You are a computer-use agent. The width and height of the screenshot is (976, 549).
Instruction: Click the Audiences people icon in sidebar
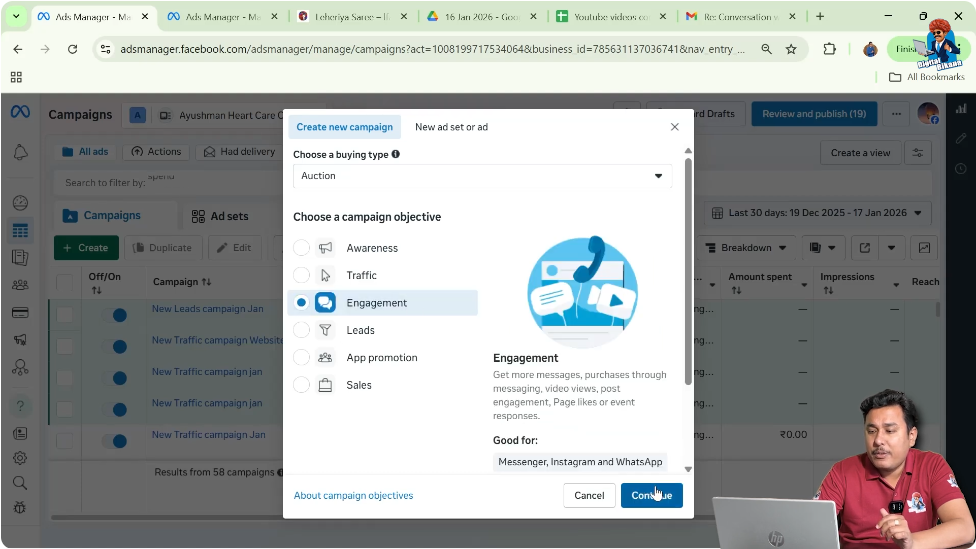click(20, 285)
